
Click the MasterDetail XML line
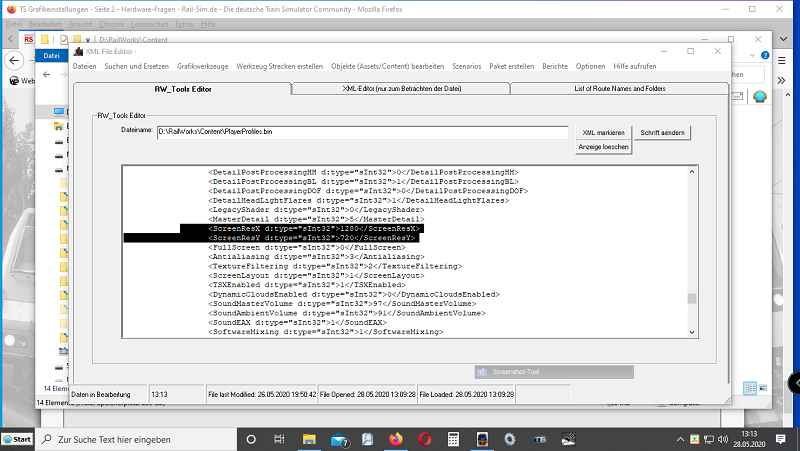(316, 219)
